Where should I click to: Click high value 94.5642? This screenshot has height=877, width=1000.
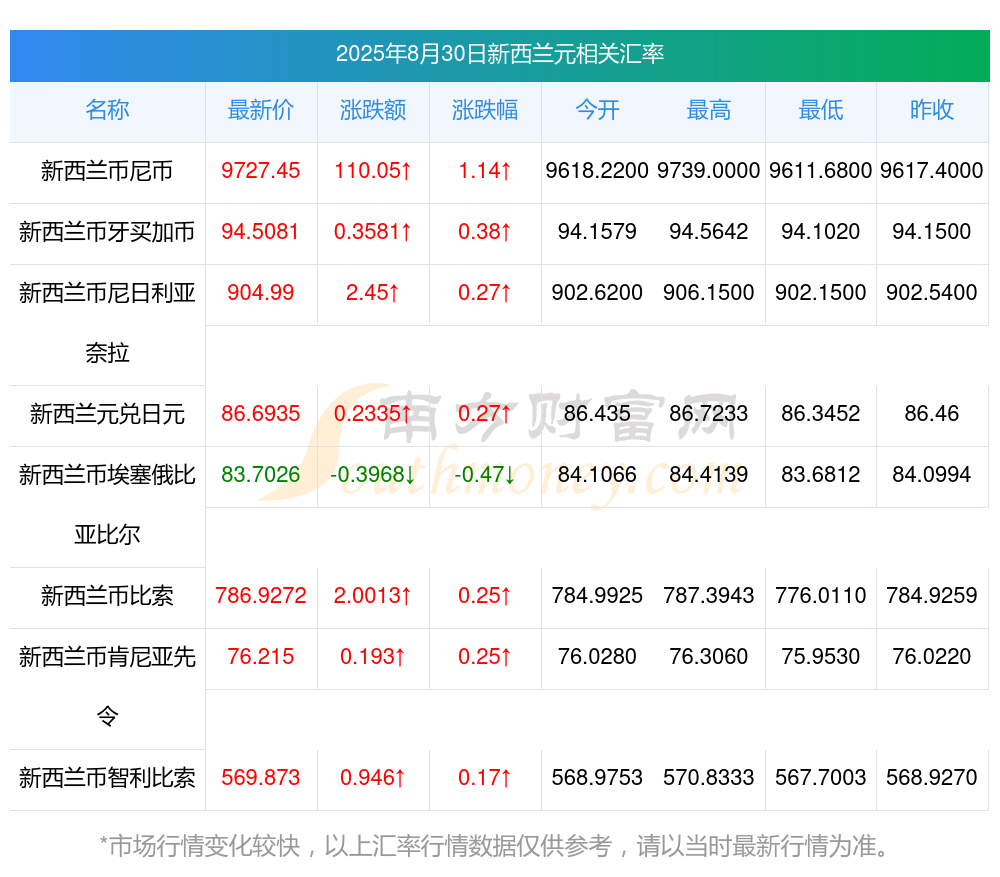coord(709,232)
